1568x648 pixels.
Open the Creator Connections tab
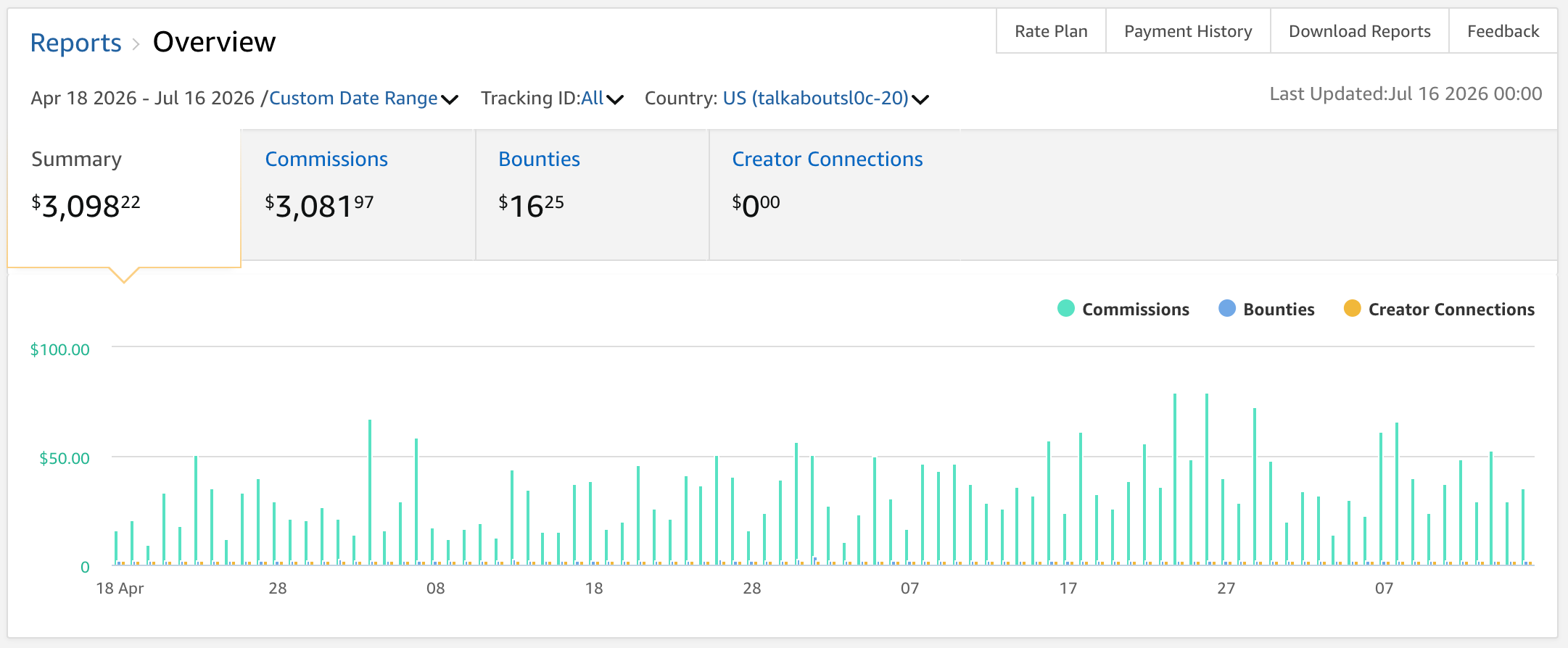[835, 195]
